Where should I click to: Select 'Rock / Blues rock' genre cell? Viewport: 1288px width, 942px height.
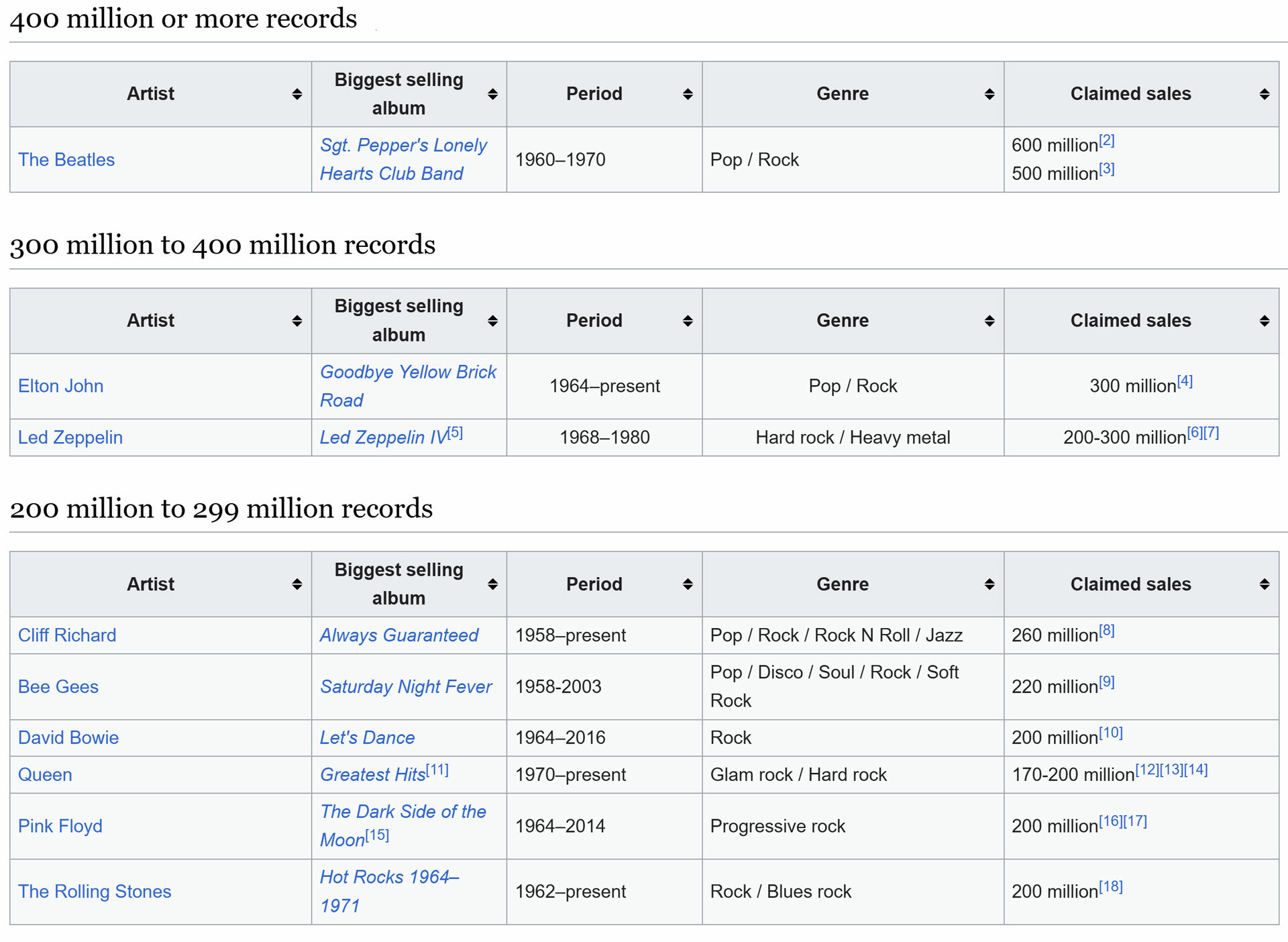tap(853, 892)
